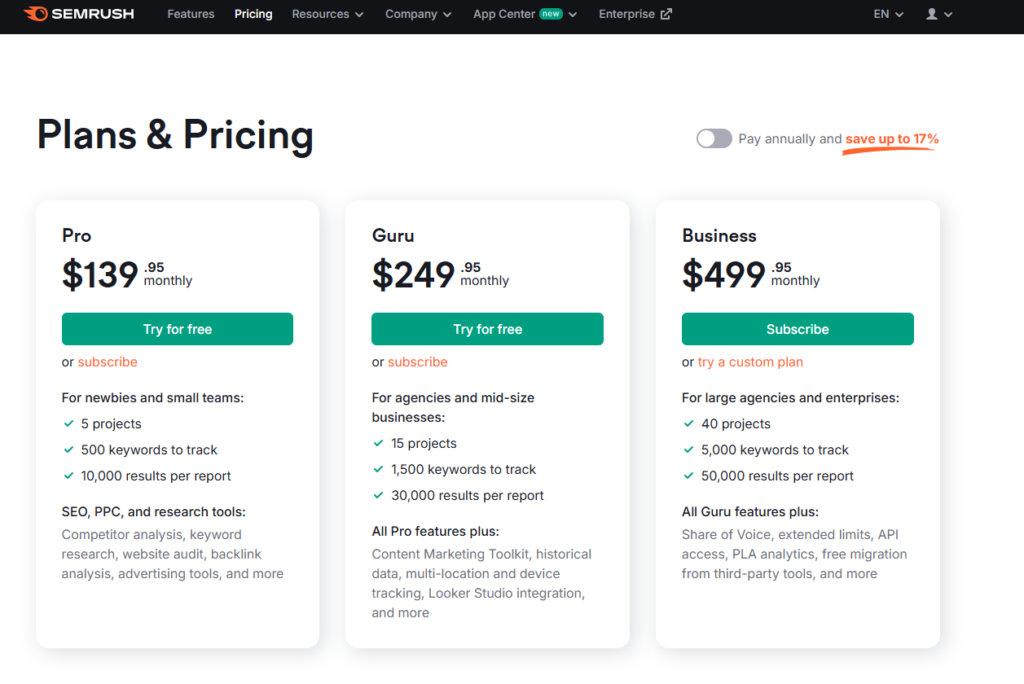Click checkmark beside '30,000 results per report'
This screenshot has height=684, width=1024.
tap(378, 495)
